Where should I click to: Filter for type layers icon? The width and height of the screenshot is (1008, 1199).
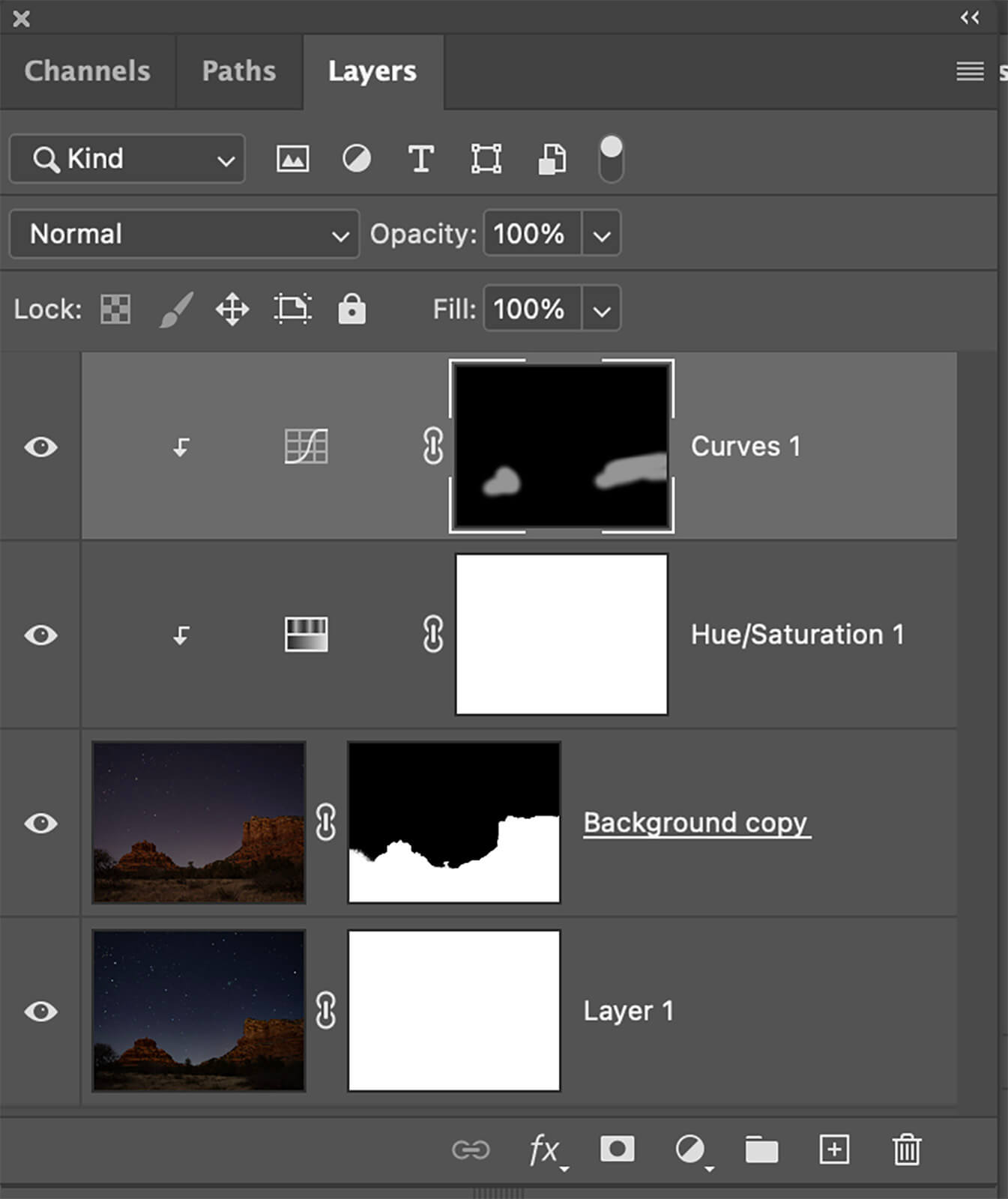[421, 159]
